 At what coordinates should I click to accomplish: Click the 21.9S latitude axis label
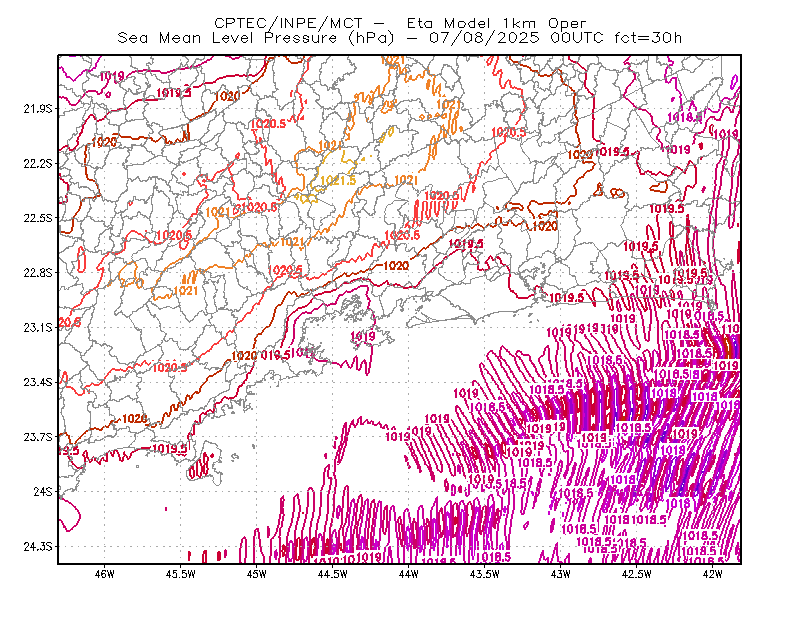[x=38, y=109]
